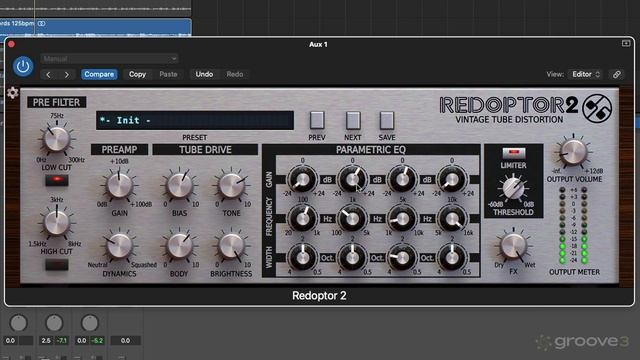Viewport: 640px width, 360px height.
Task: Click the BODY knob
Action: point(180,246)
